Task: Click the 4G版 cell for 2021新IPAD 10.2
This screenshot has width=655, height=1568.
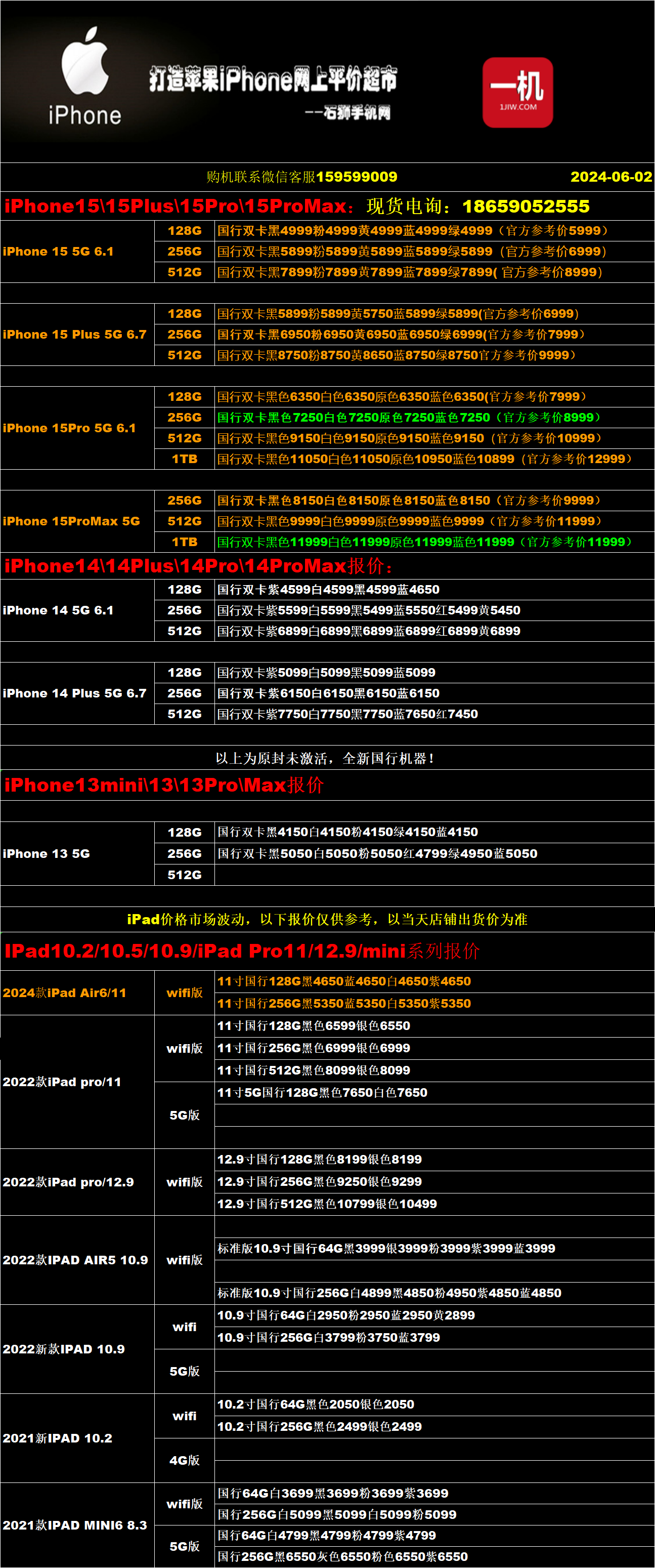Action: [184, 1460]
